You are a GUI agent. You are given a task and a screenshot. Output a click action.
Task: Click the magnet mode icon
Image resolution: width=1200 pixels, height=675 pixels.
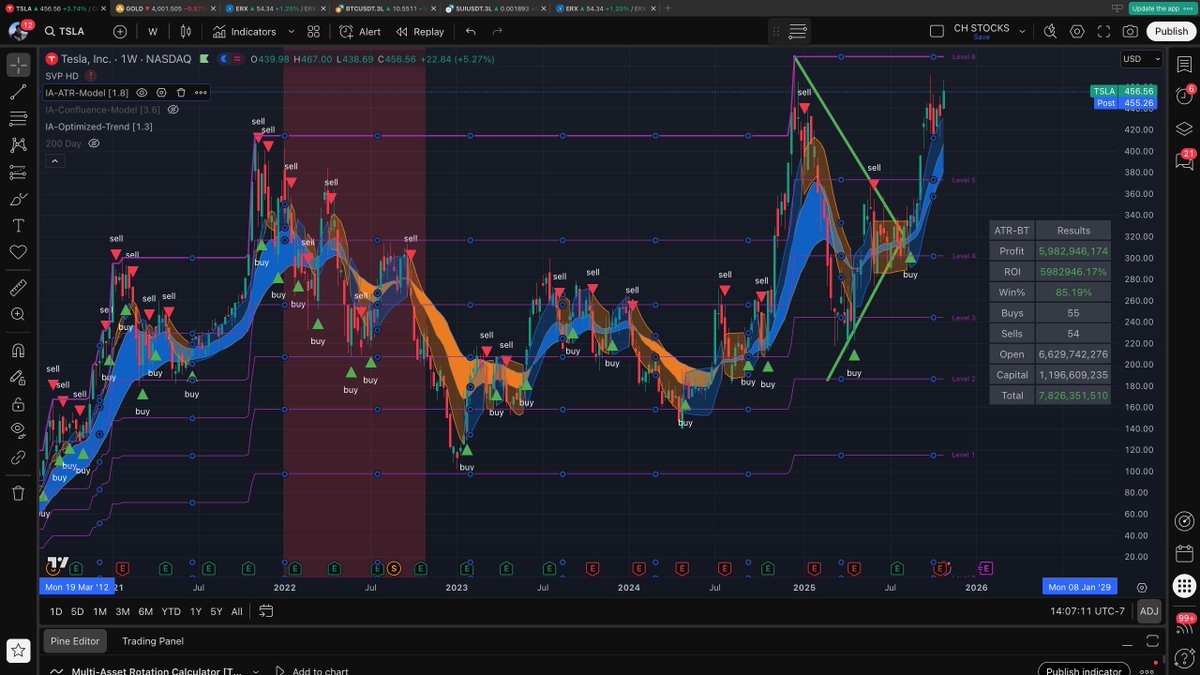[18, 350]
